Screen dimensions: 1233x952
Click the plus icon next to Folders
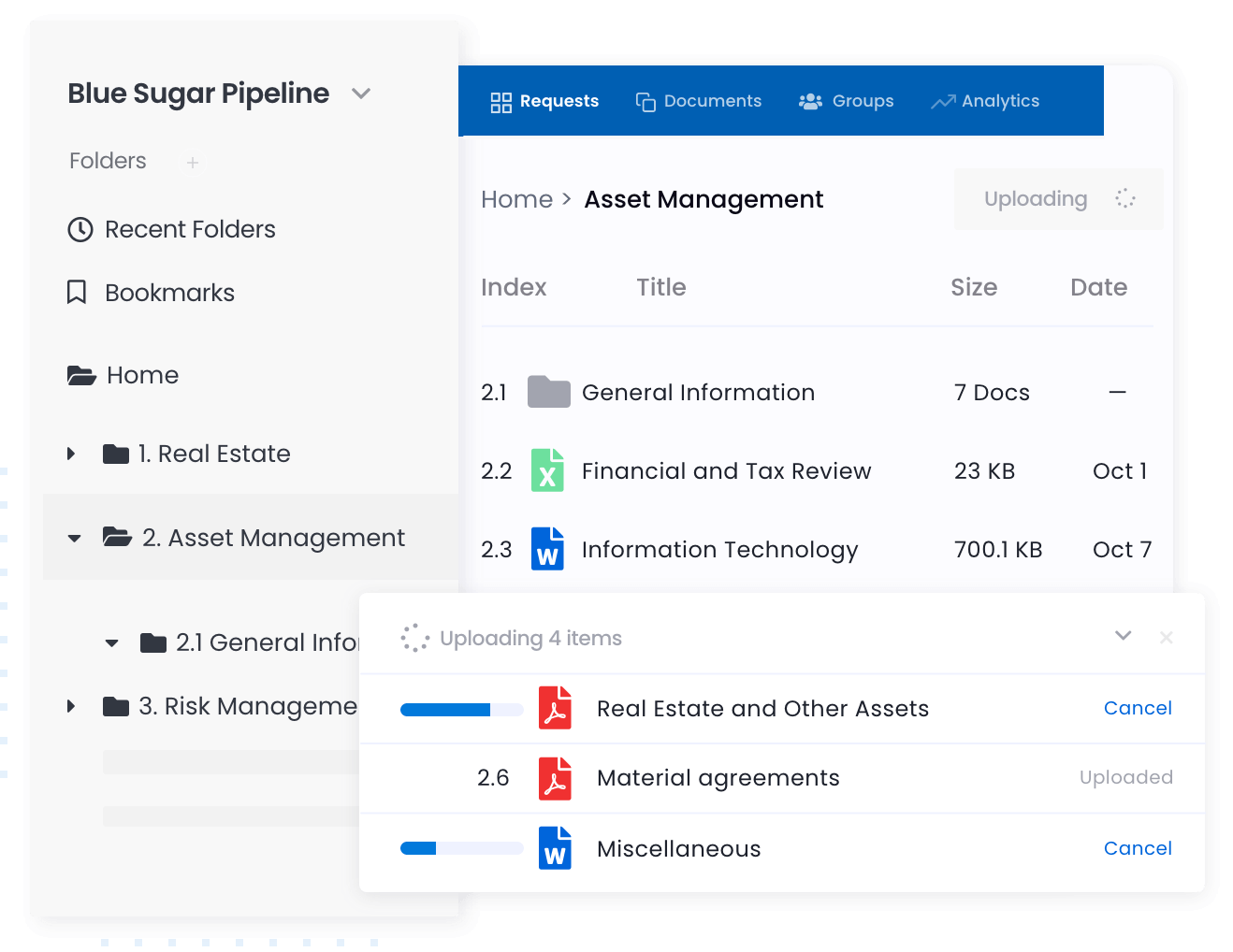pos(192,163)
